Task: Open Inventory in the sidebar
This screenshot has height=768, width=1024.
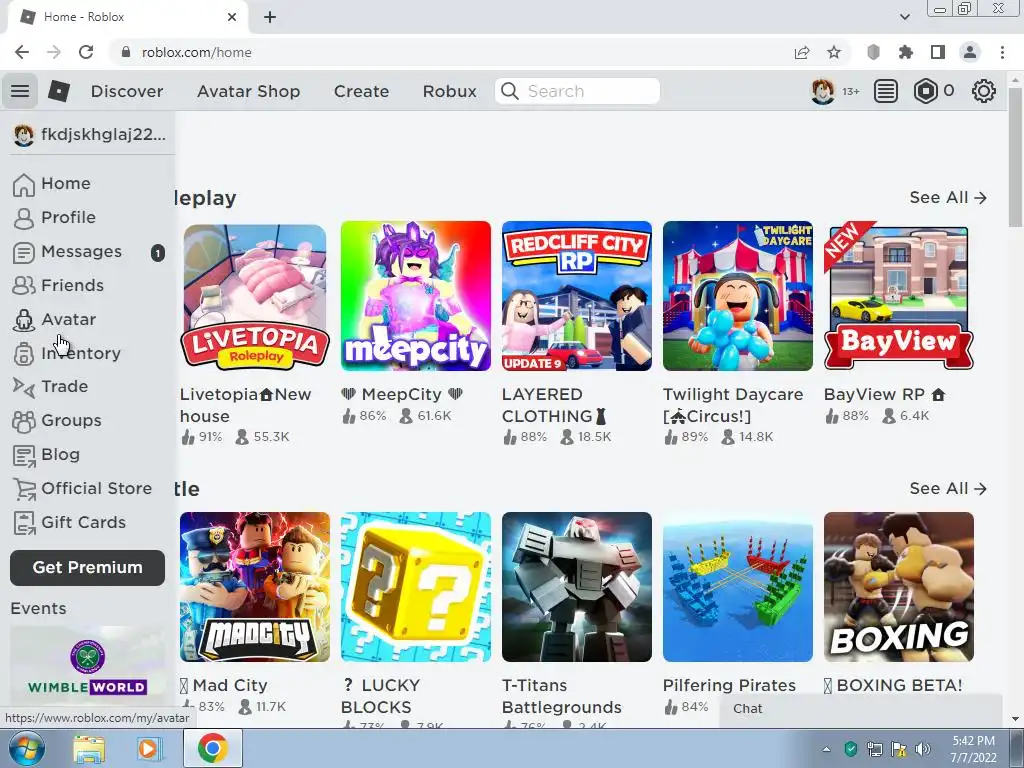Action: point(67,353)
